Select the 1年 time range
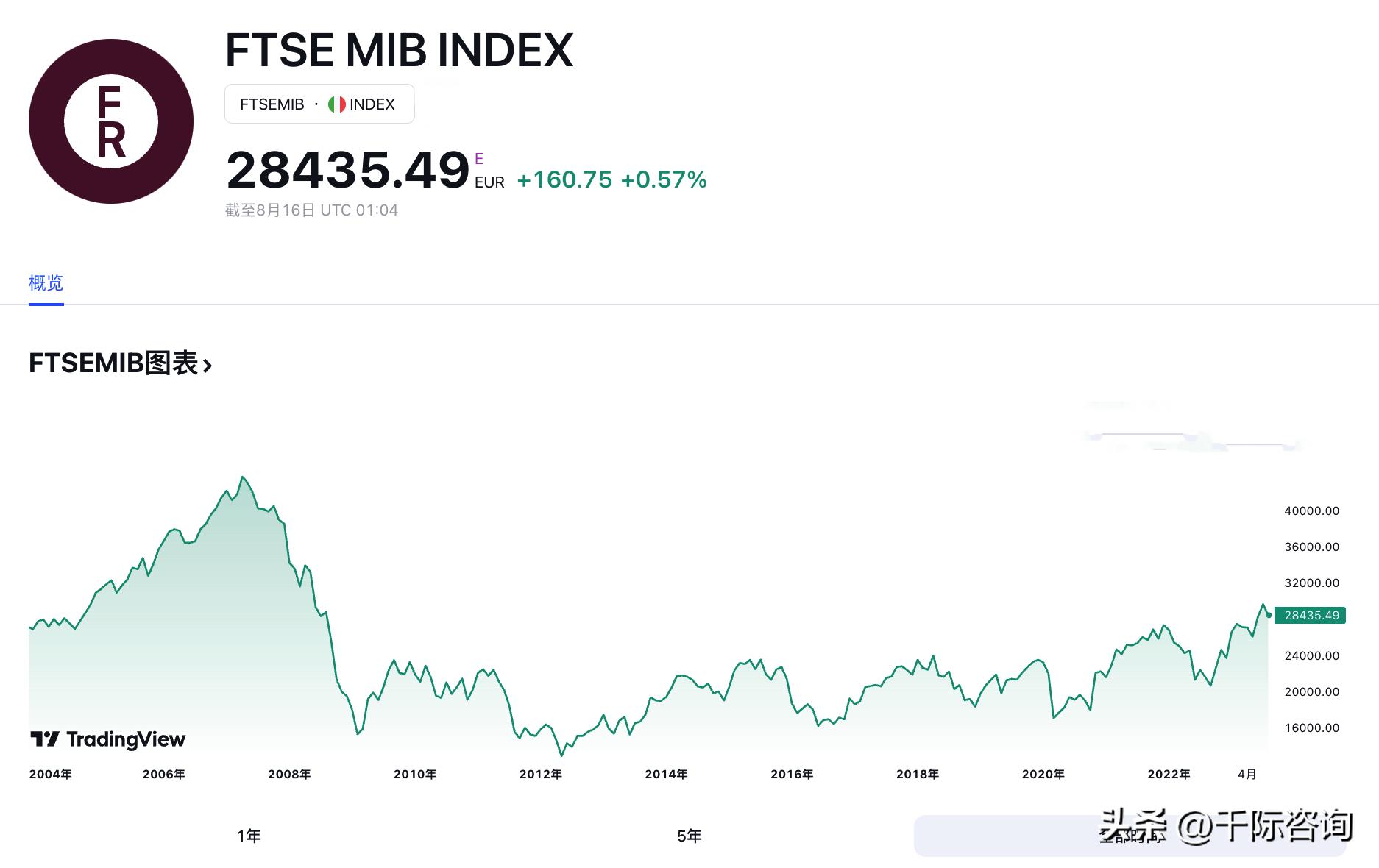This screenshot has width=1379, height=868. [249, 836]
